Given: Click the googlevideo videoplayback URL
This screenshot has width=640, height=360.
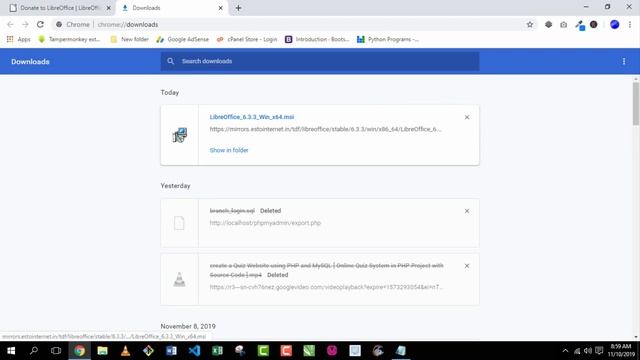Looking at the screenshot, I should tap(326, 287).
